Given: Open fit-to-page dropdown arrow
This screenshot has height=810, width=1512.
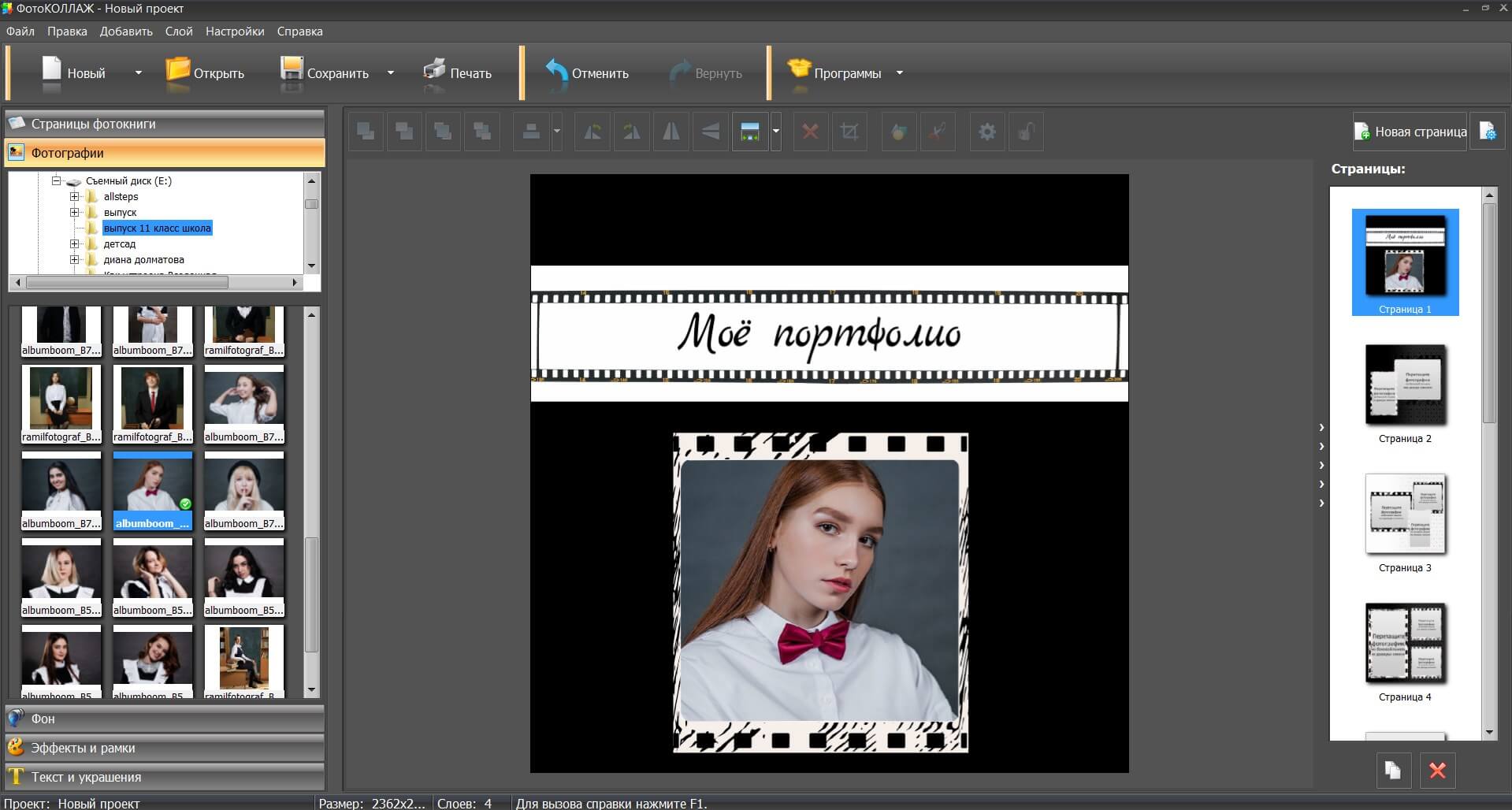Looking at the screenshot, I should click(776, 132).
